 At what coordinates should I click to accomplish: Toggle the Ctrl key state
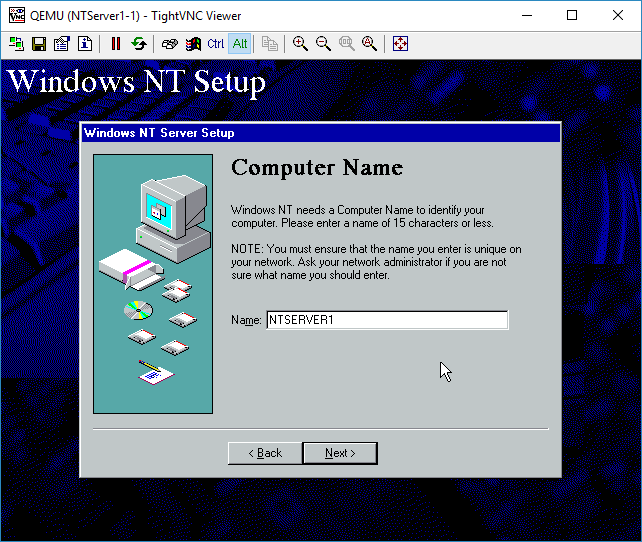click(216, 44)
